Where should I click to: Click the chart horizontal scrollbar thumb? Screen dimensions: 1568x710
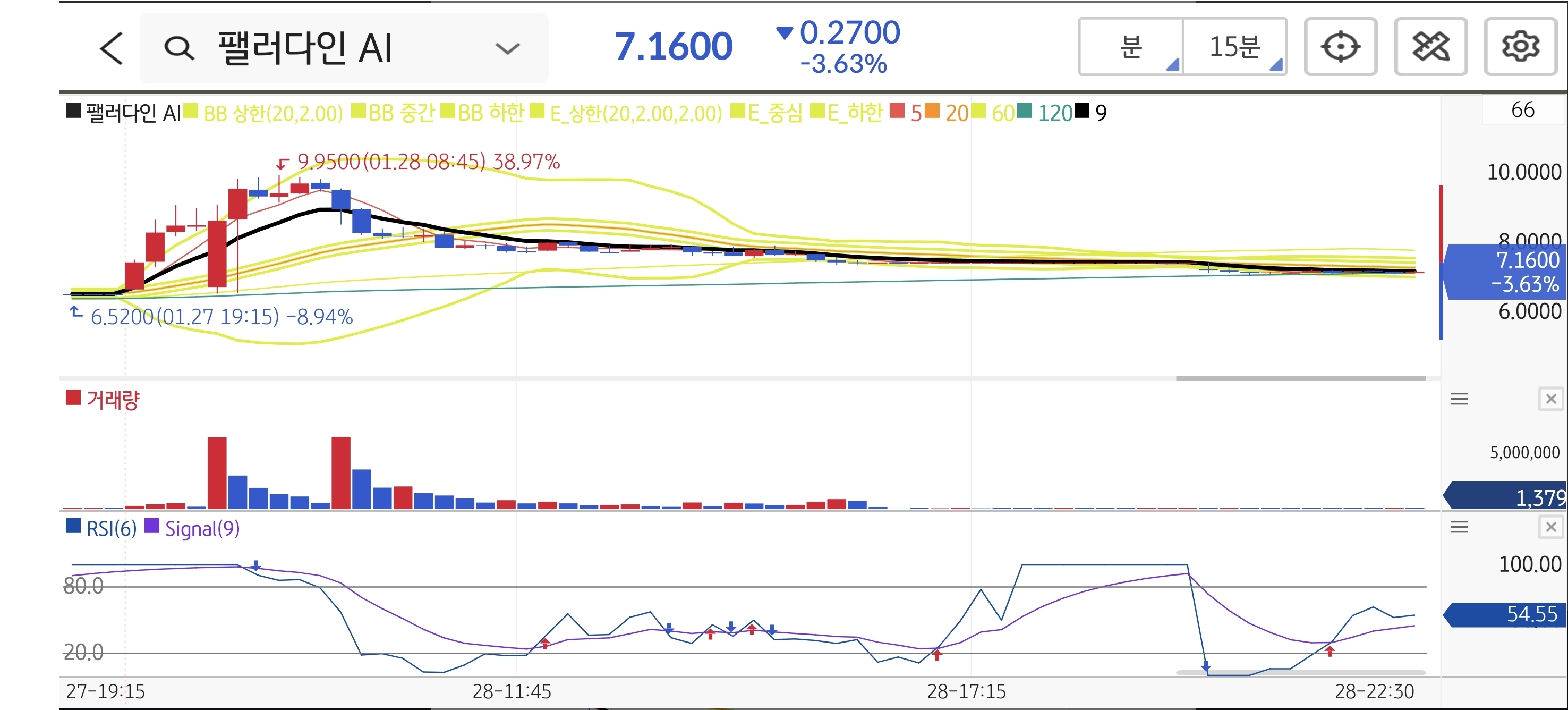point(1300,378)
